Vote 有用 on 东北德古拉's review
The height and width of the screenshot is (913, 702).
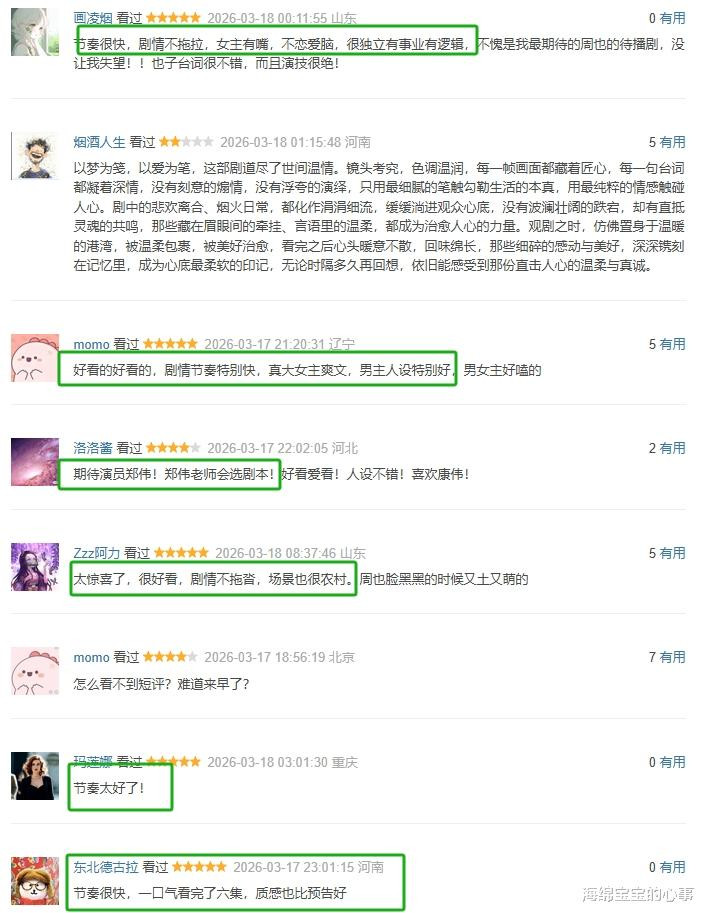pyautogui.click(x=672, y=867)
